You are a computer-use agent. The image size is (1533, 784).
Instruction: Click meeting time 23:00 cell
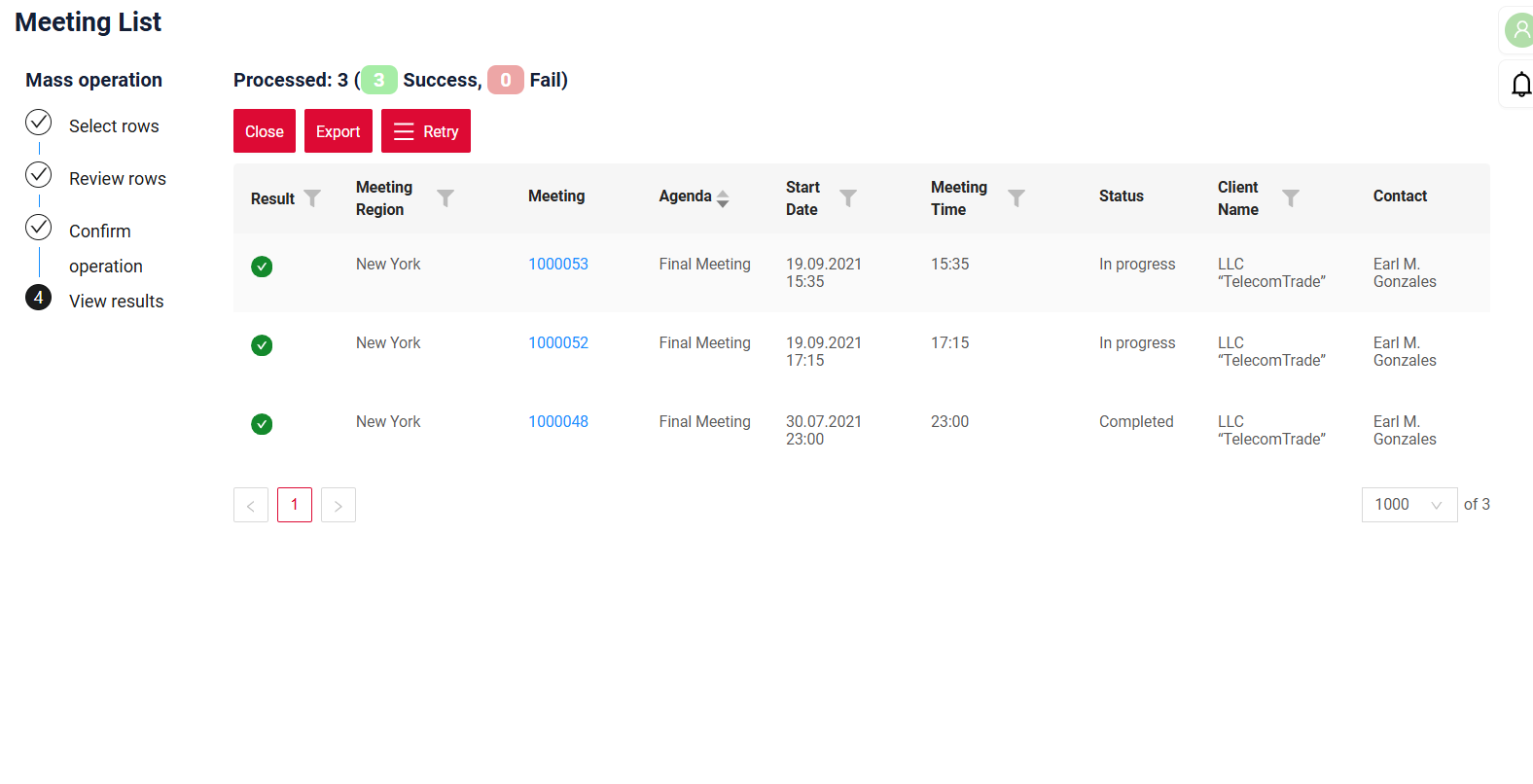point(950,422)
